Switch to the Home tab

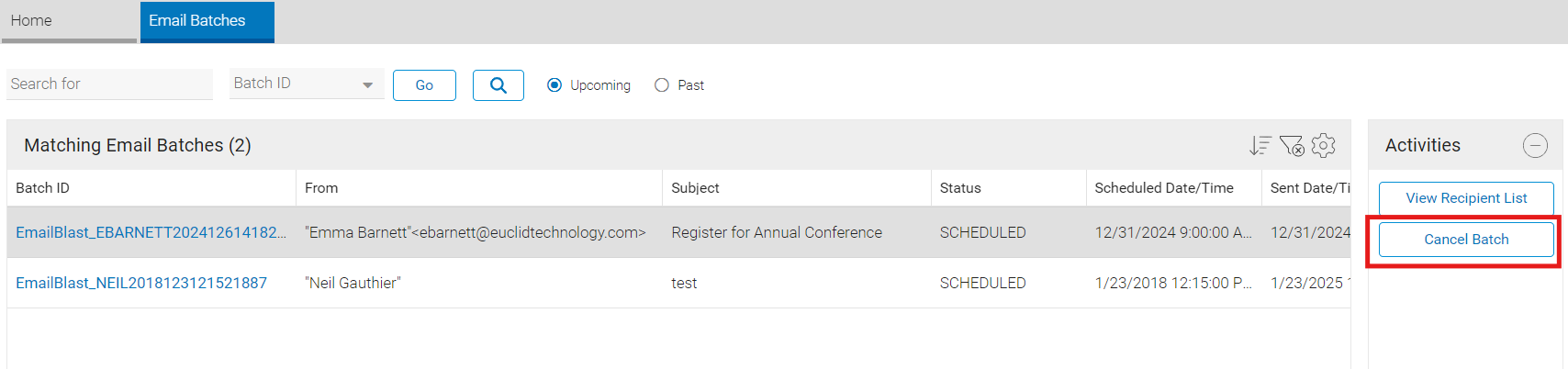click(x=69, y=21)
